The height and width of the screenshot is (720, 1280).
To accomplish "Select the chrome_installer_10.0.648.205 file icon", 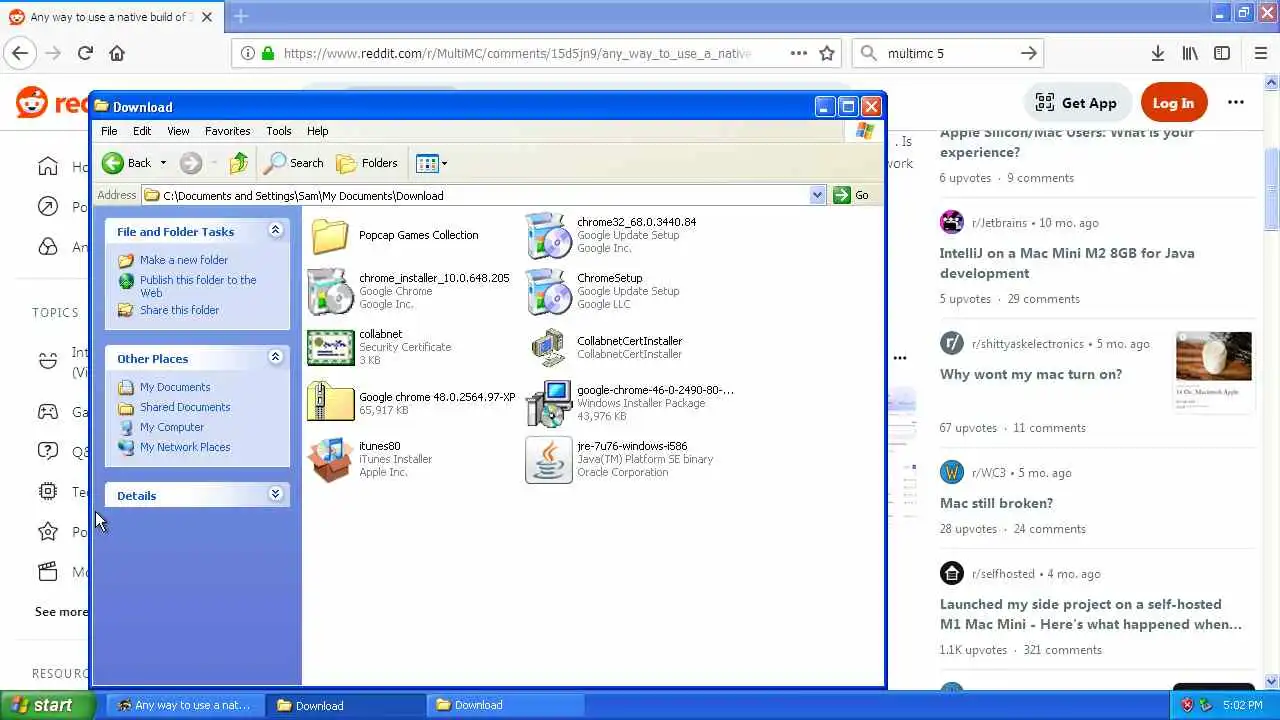I will click(x=330, y=291).
